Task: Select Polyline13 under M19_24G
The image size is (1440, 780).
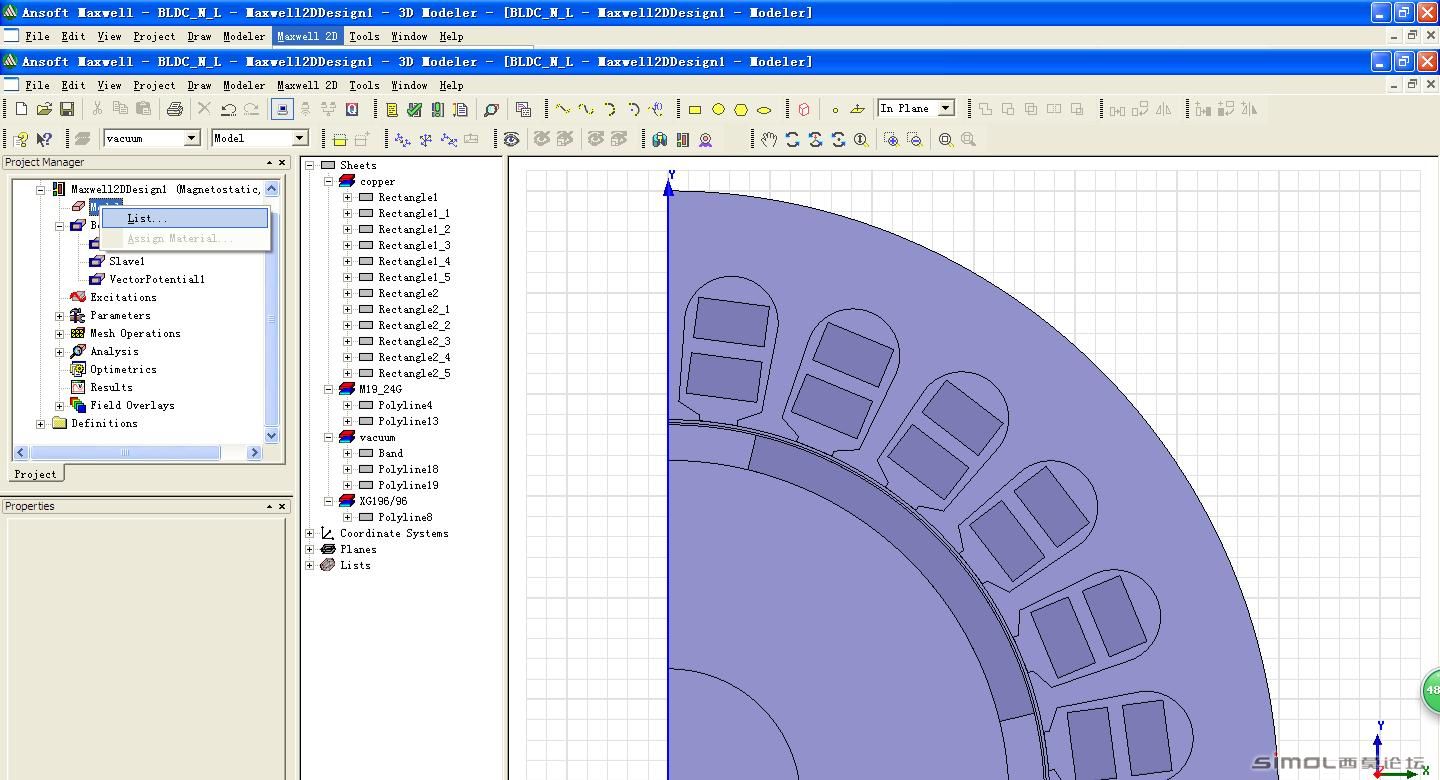Action: 408,421
